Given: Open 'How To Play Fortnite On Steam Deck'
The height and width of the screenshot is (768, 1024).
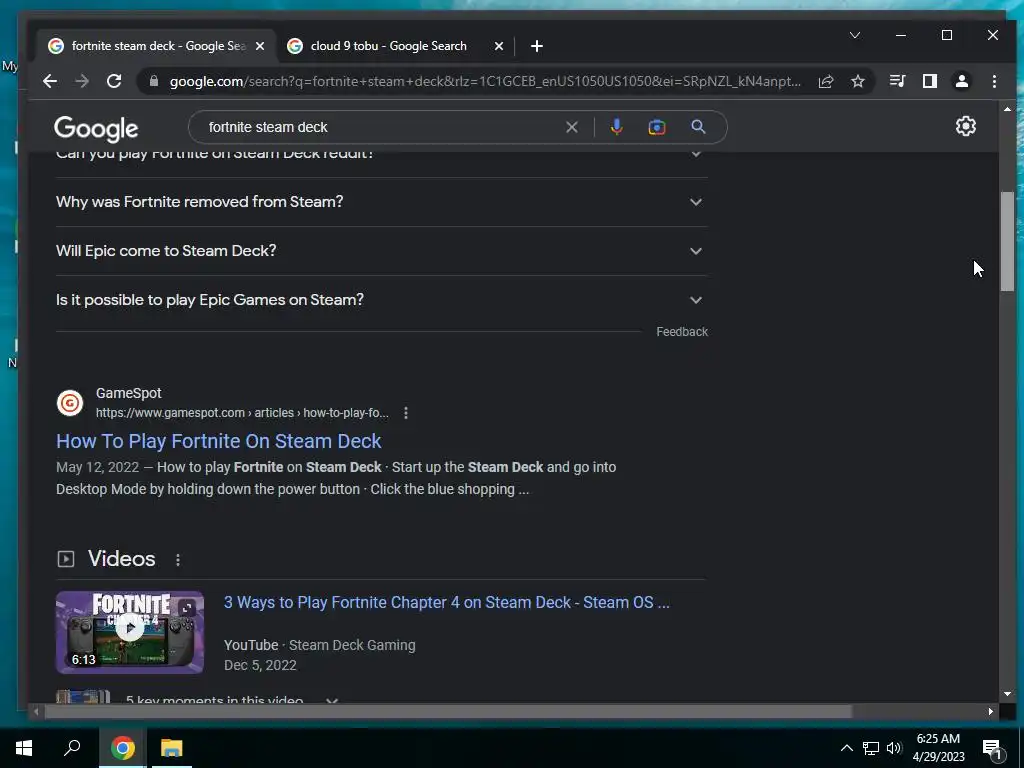Looking at the screenshot, I should click(x=219, y=441).
